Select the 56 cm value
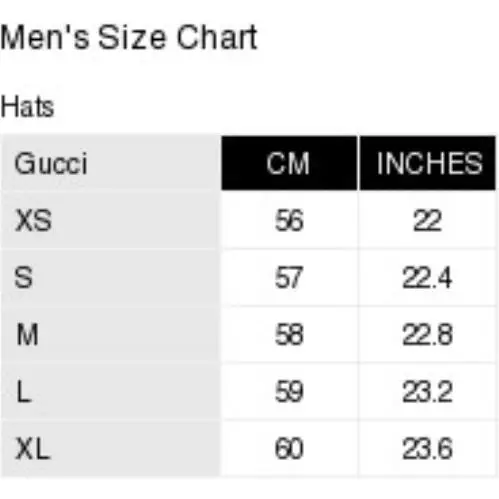This screenshot has width=499, height=499. (x=289, y=220)
